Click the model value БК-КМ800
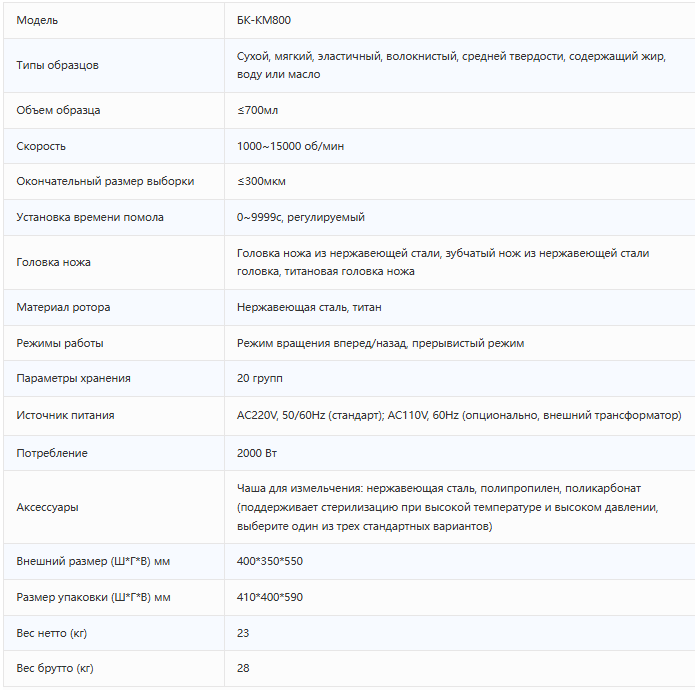 pyautogui.click(x=264, y=20)
